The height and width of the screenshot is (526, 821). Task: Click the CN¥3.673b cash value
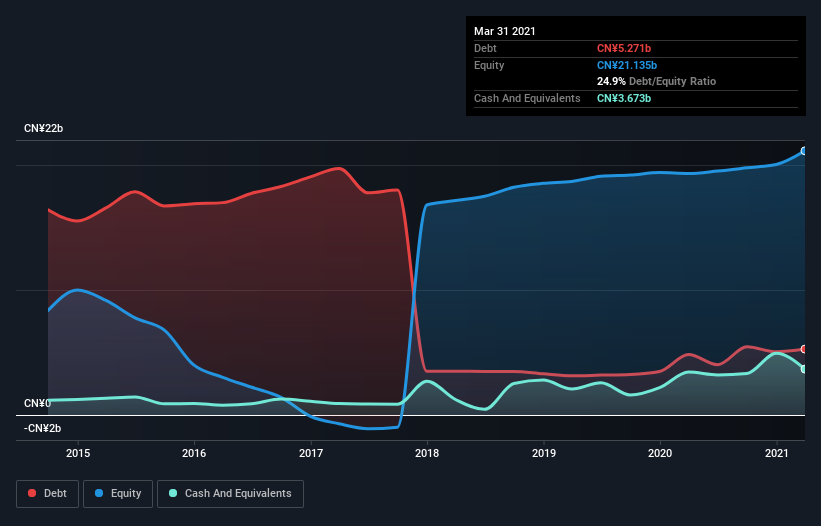(624, 98)
